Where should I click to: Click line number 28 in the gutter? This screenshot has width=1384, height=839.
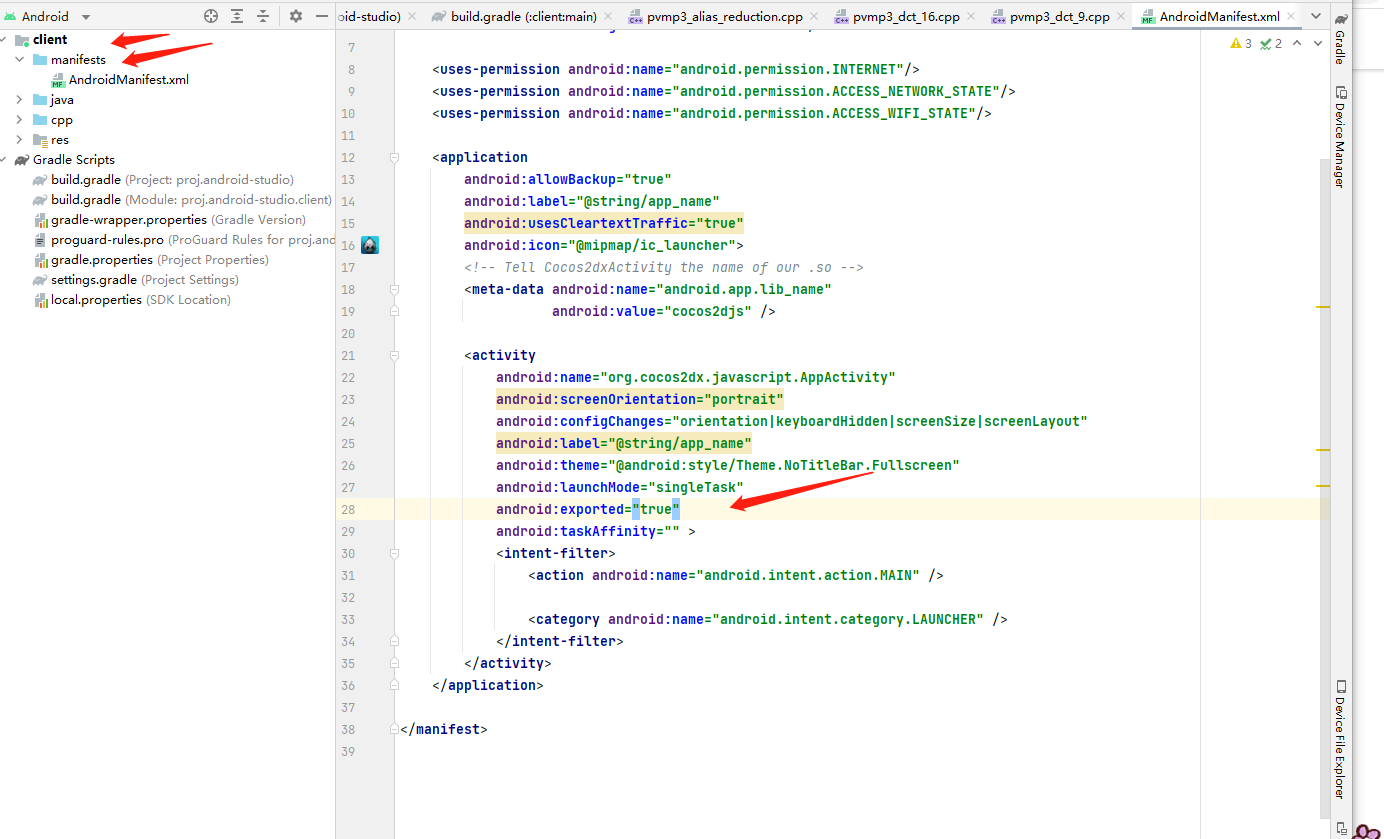click(x=348, y=509)
